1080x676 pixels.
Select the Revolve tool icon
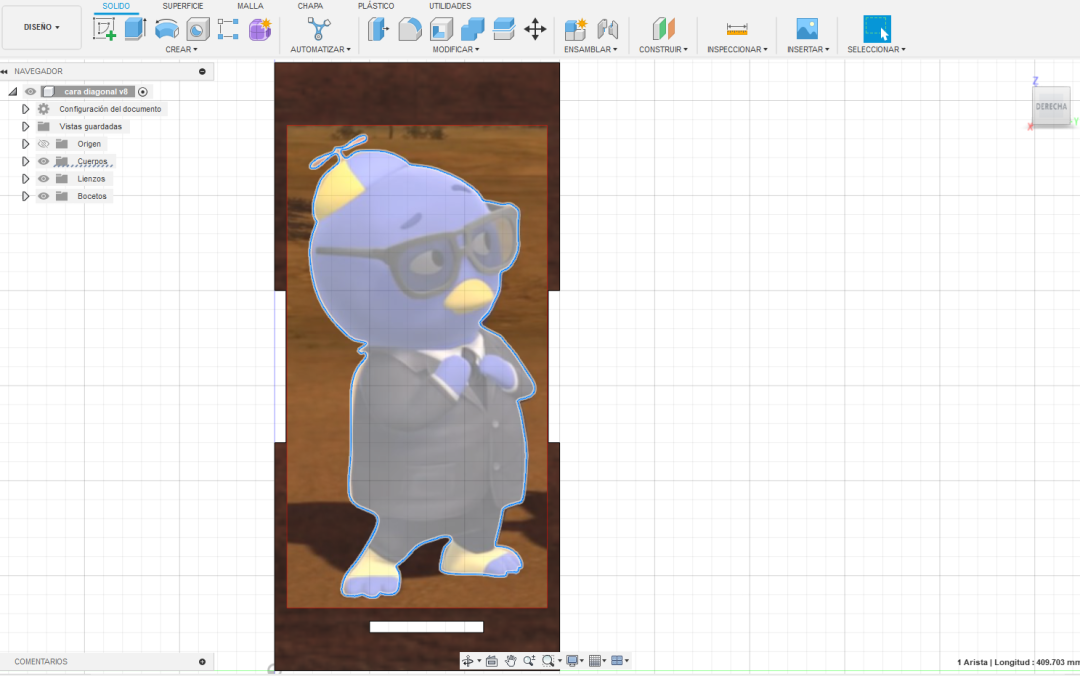(x=167, y=29)
